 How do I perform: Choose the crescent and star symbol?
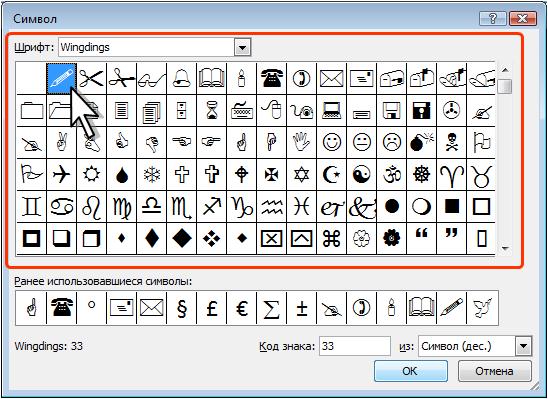[331, 174]
